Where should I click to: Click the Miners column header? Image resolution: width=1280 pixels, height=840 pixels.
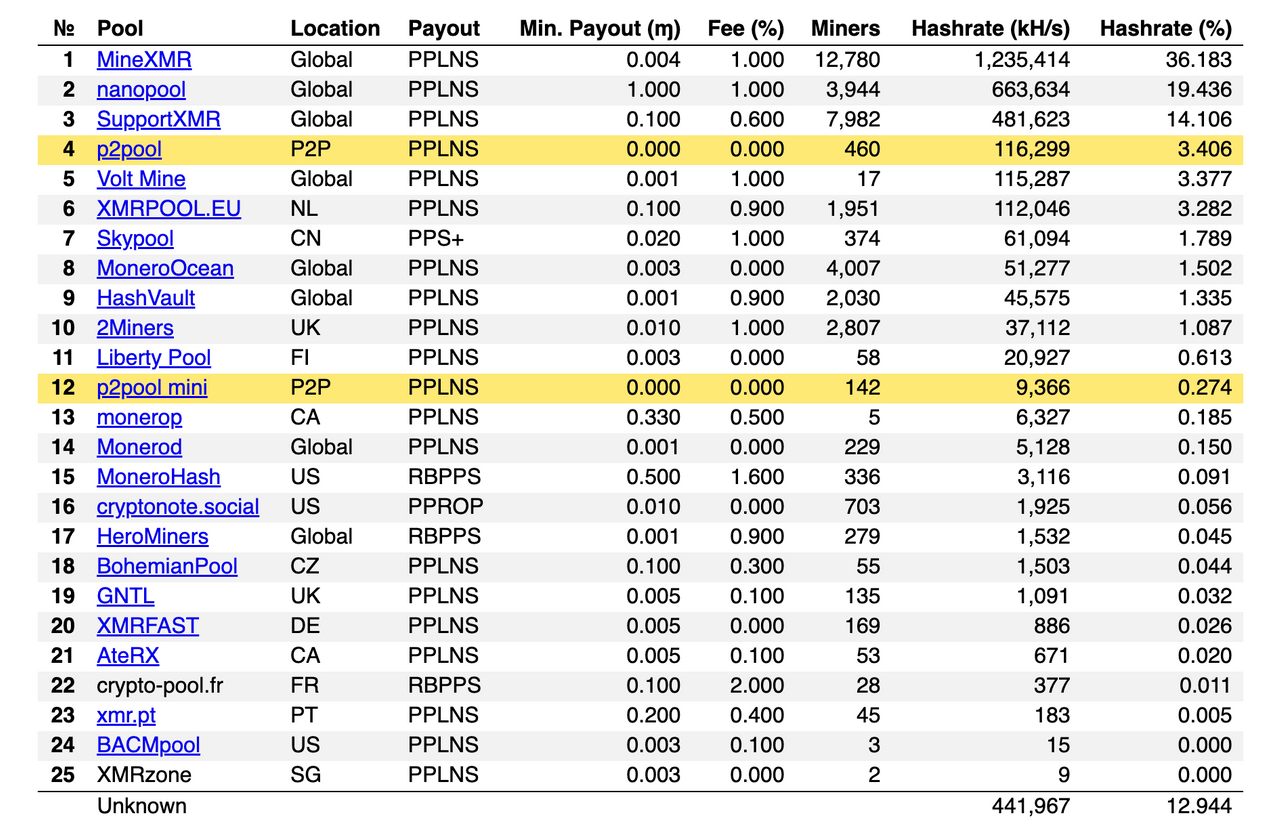point(846,29)
